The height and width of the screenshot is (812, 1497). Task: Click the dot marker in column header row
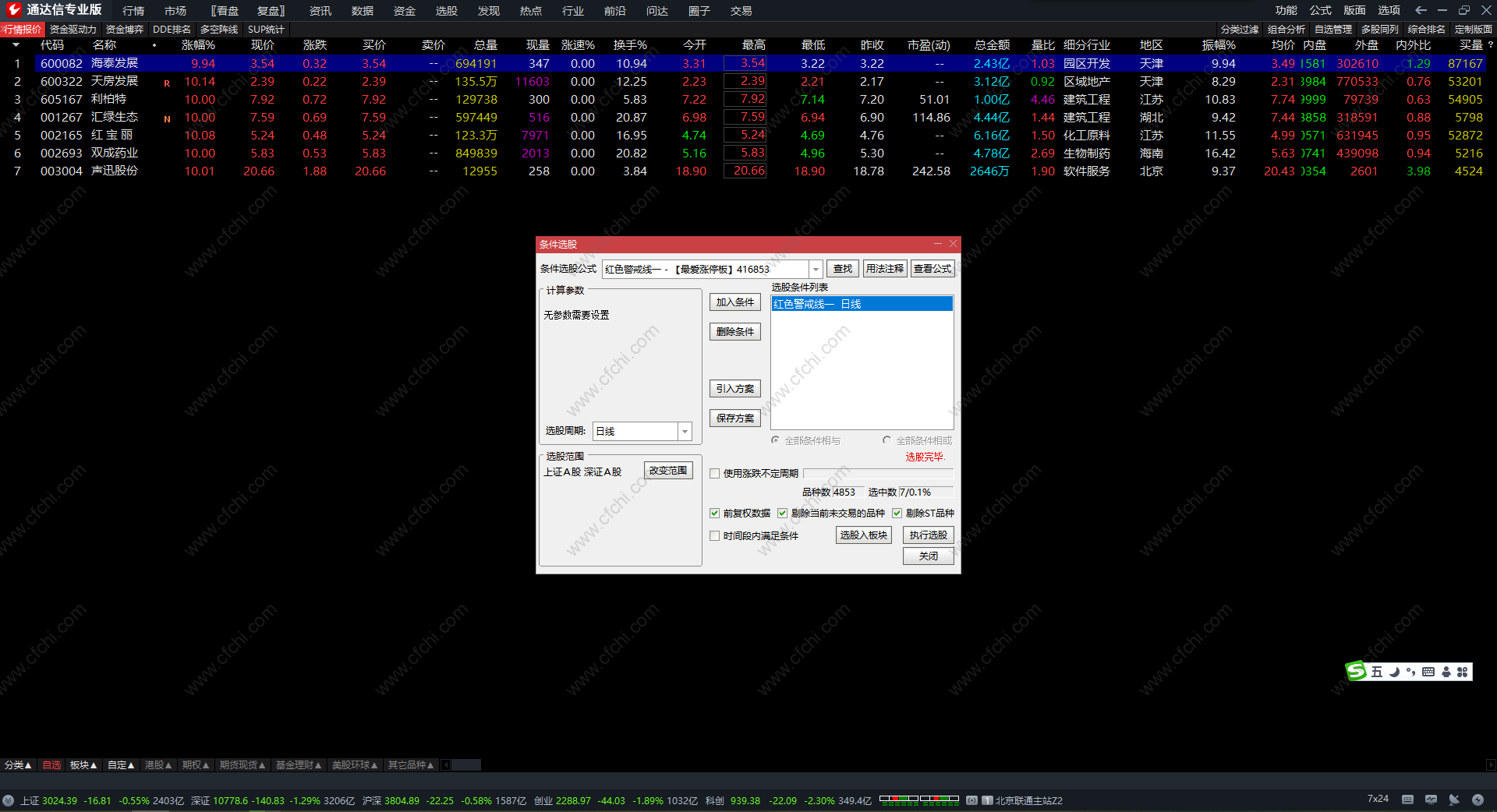click(154, 45)
